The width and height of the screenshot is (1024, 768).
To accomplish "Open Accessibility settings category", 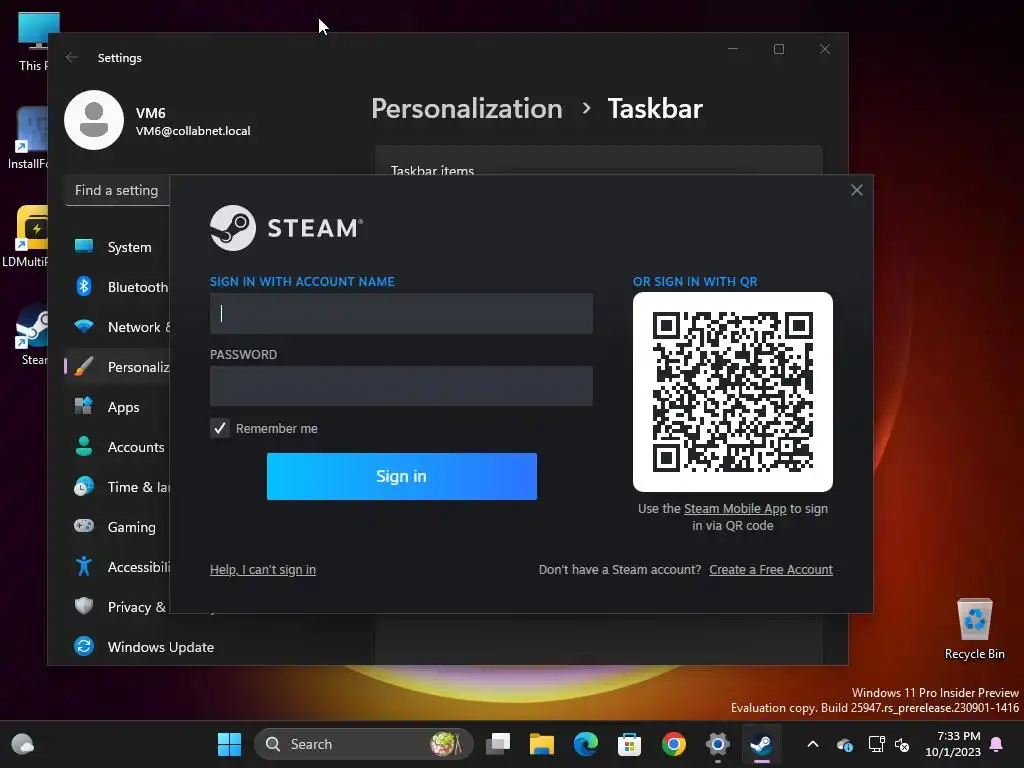I will pyautogui.click(x=118, y=567).
